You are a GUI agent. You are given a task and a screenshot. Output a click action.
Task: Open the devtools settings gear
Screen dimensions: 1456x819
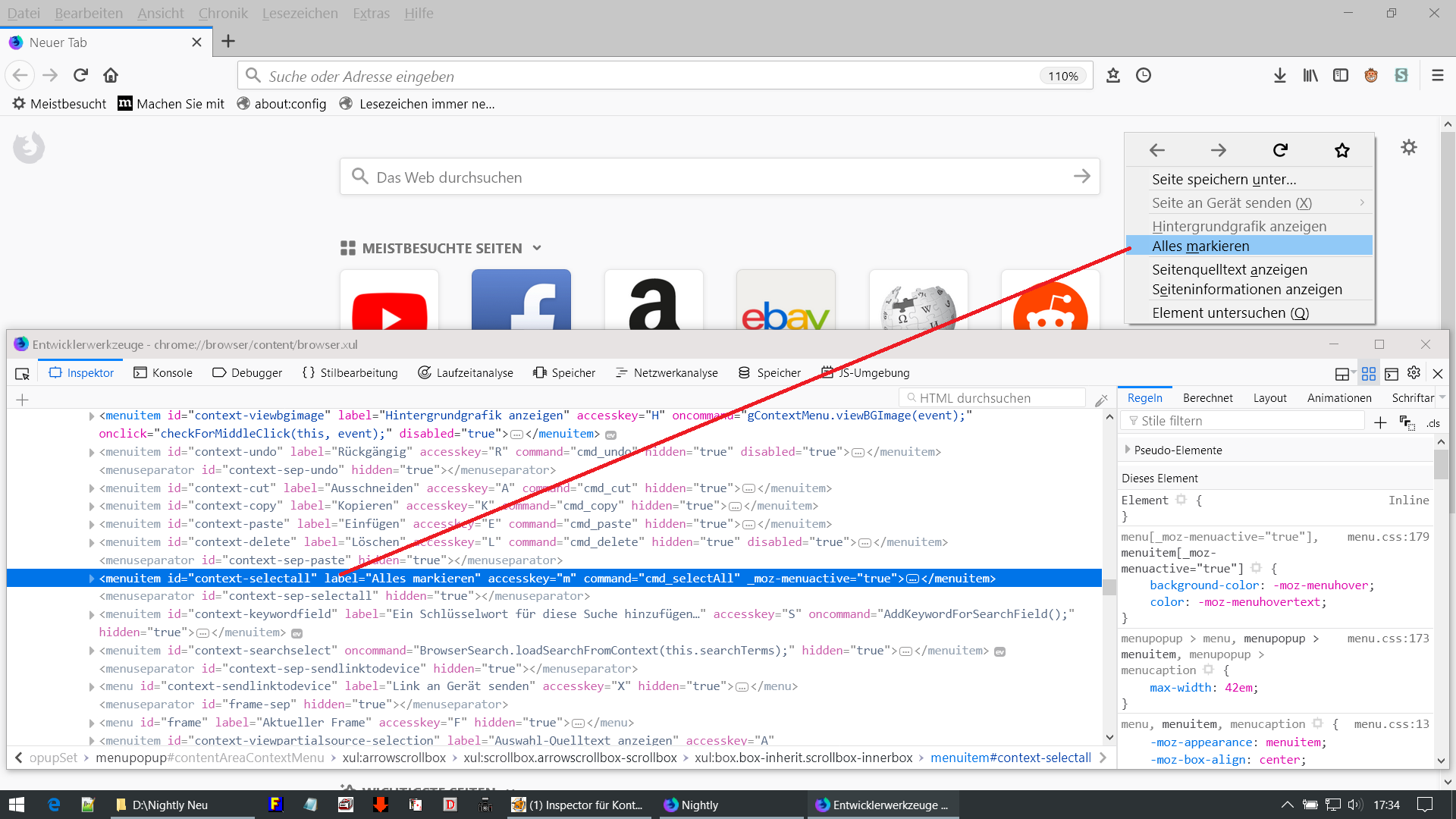(1414, 373)
